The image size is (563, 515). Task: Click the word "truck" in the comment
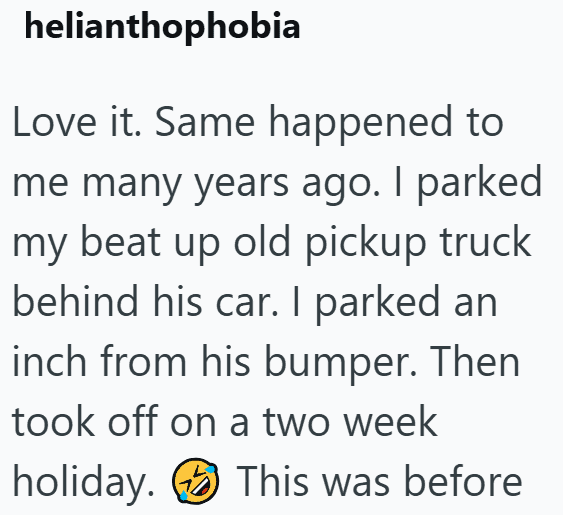485,241
